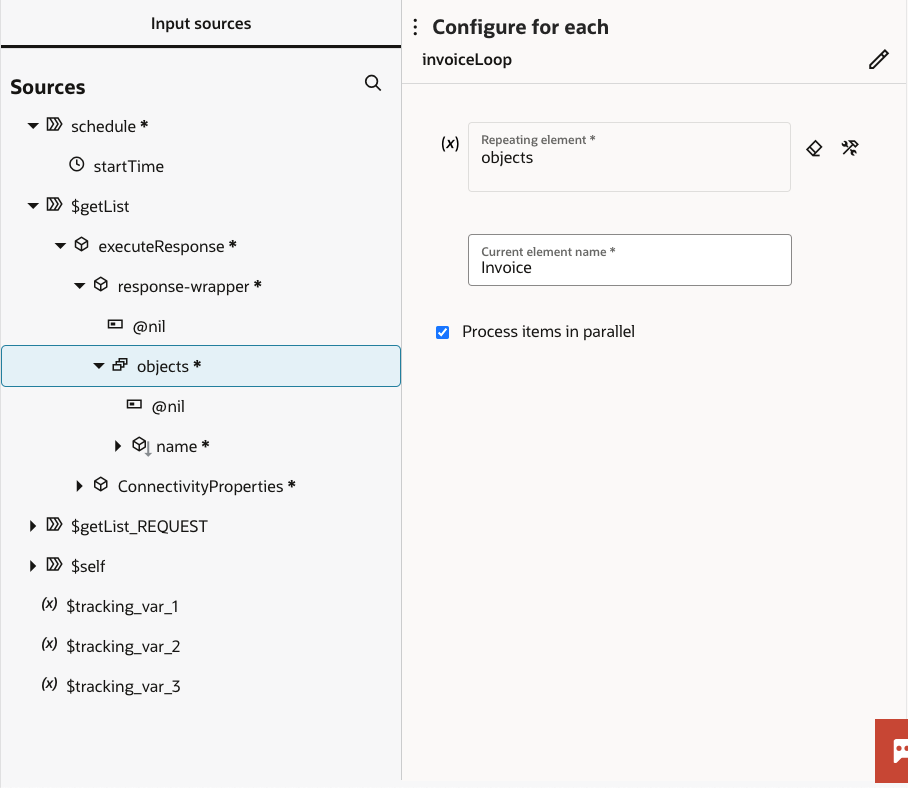Open the red feedback widget
This screenshot has width=908, height=788.
tap(891, 751)
